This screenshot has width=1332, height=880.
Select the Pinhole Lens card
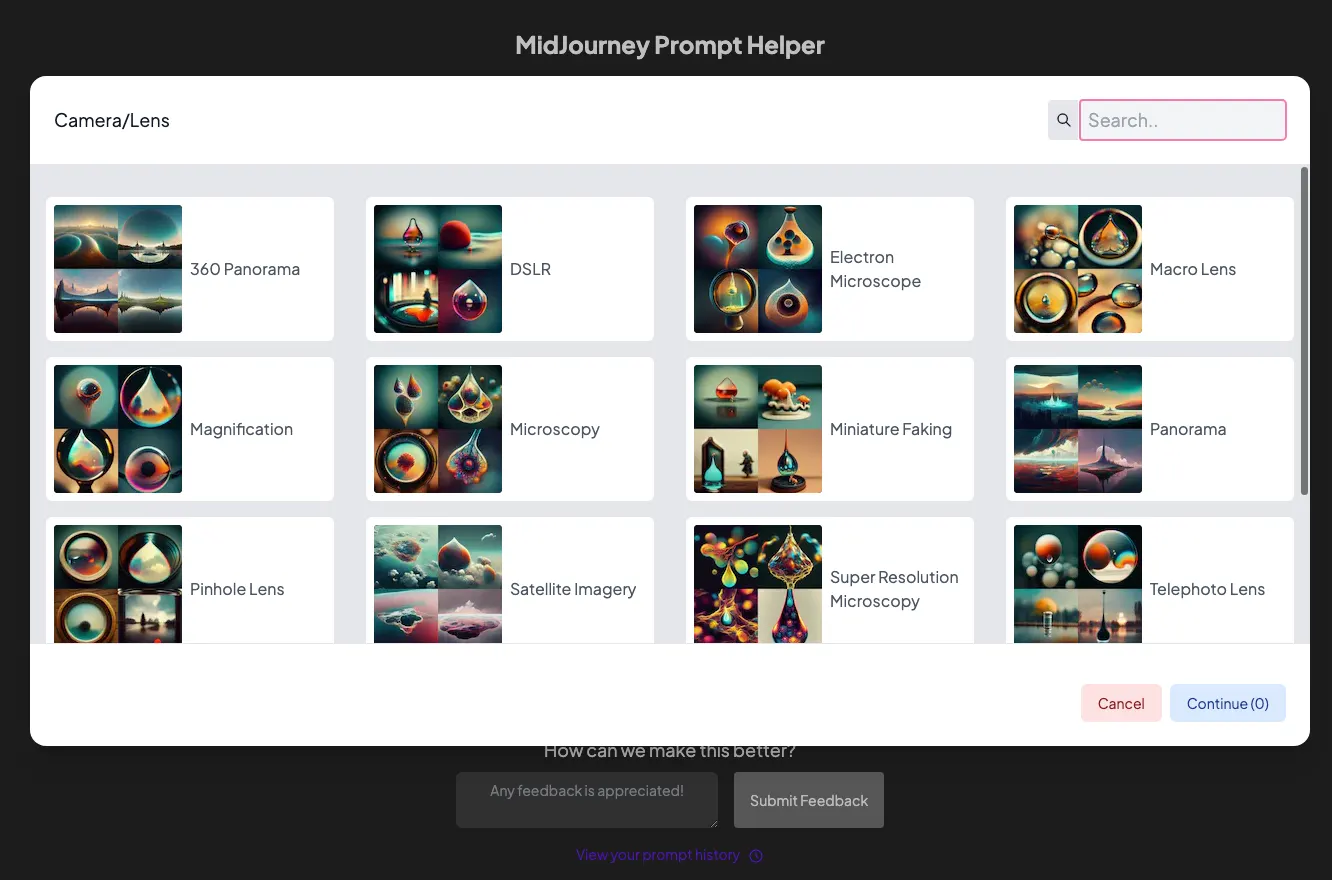(190, 581)
